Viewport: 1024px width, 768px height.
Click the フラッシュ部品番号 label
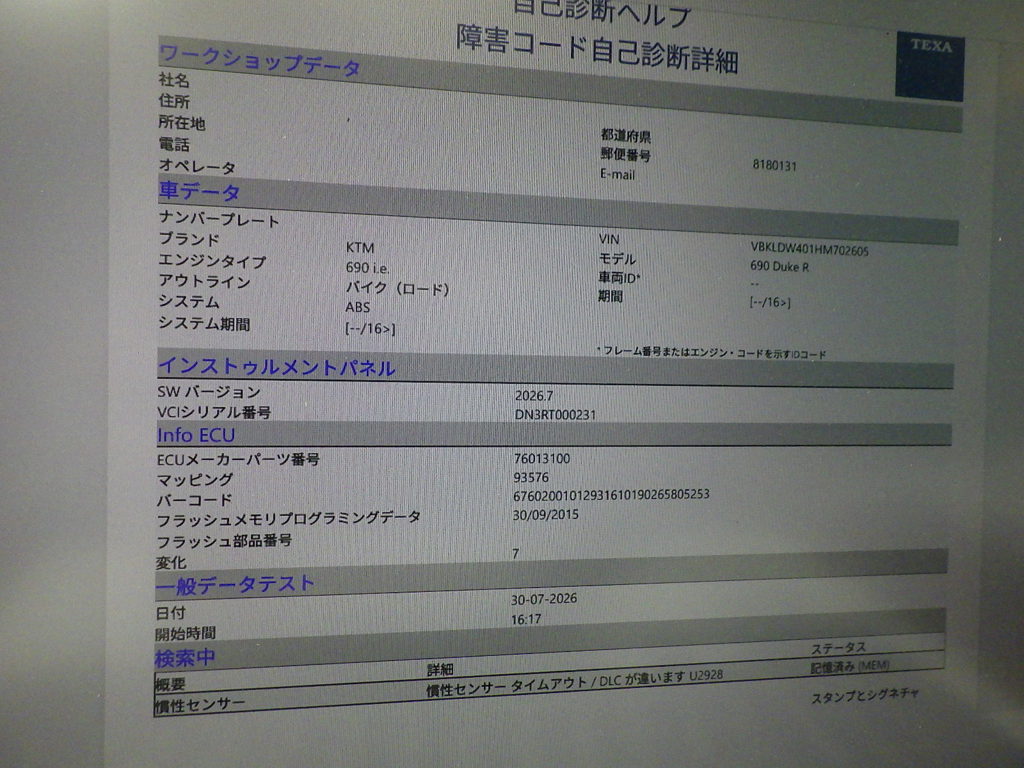click(224, 541)
